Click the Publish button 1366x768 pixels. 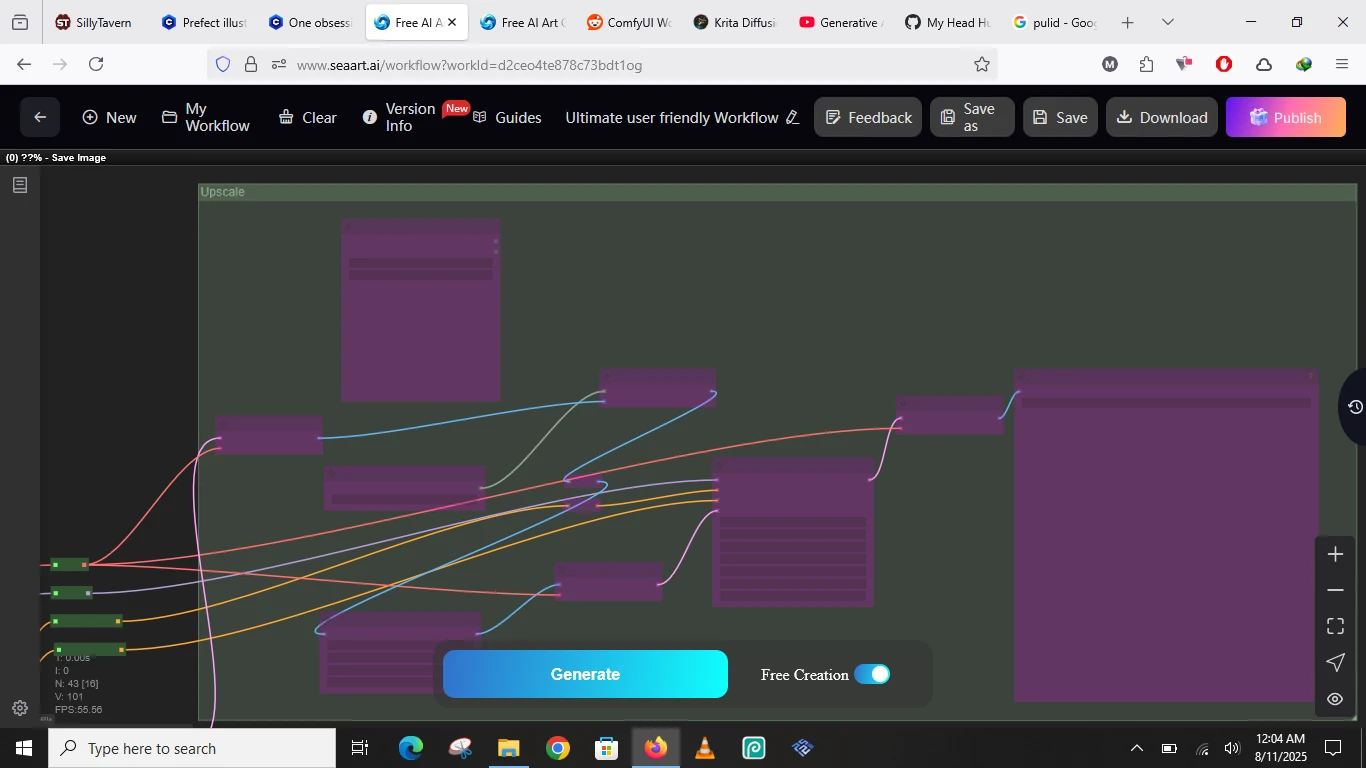click(x=1285, y=117)
